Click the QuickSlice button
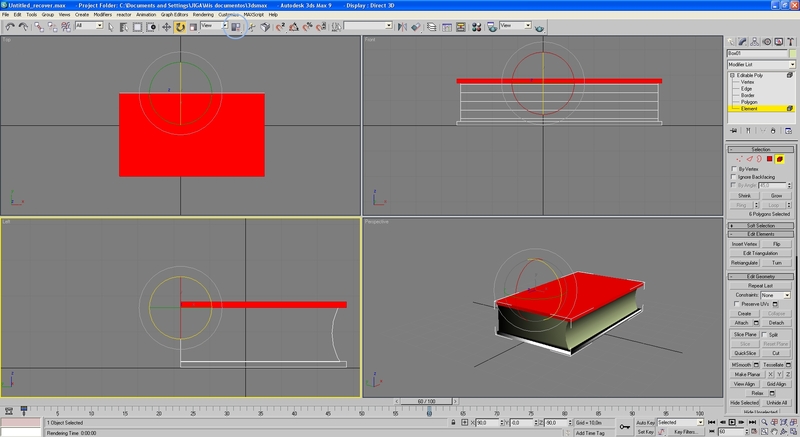Image resolution: width=800 pixels, height=437 pixels. click(x=745, y=353)
